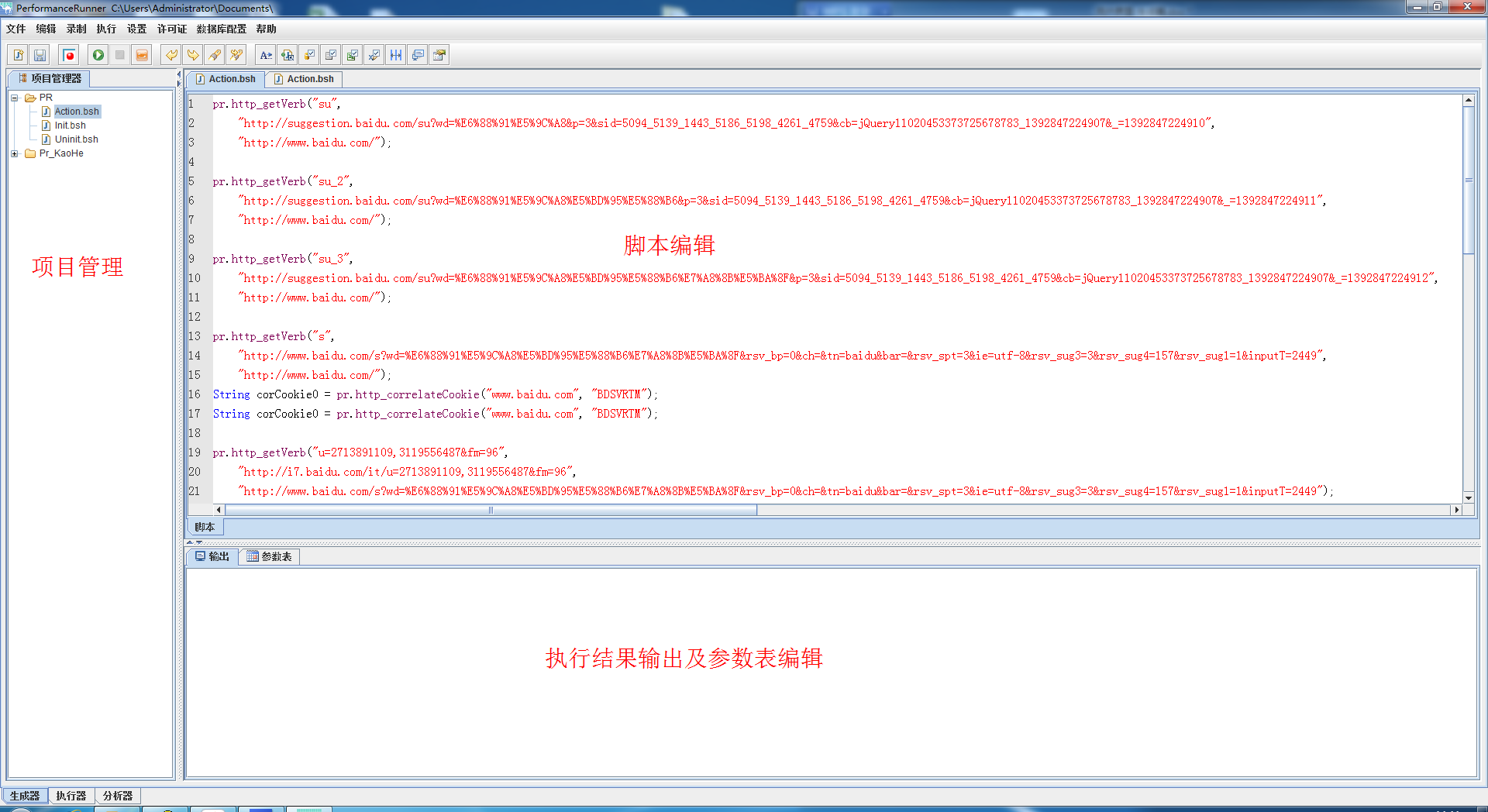
Task: Click the new script file toolbar icon
Action: [x=18, y=55]
